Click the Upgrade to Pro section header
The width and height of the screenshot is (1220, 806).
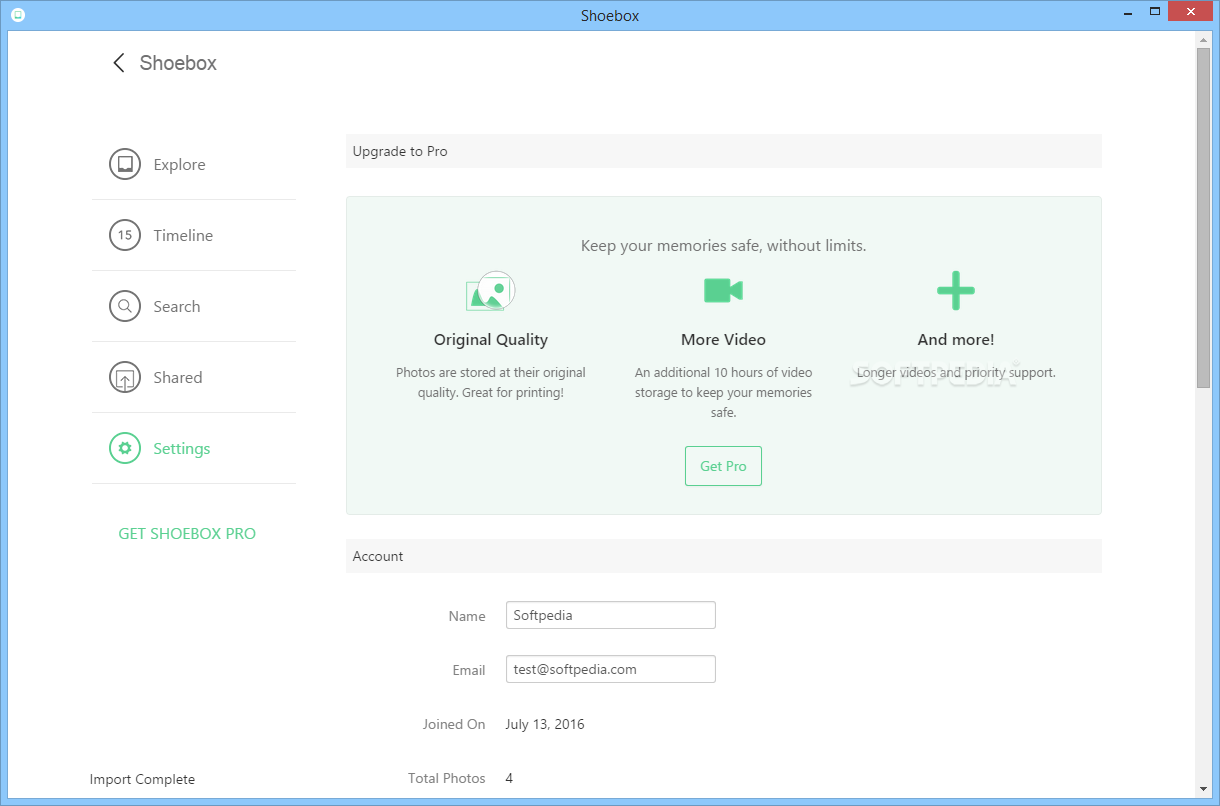724,151
